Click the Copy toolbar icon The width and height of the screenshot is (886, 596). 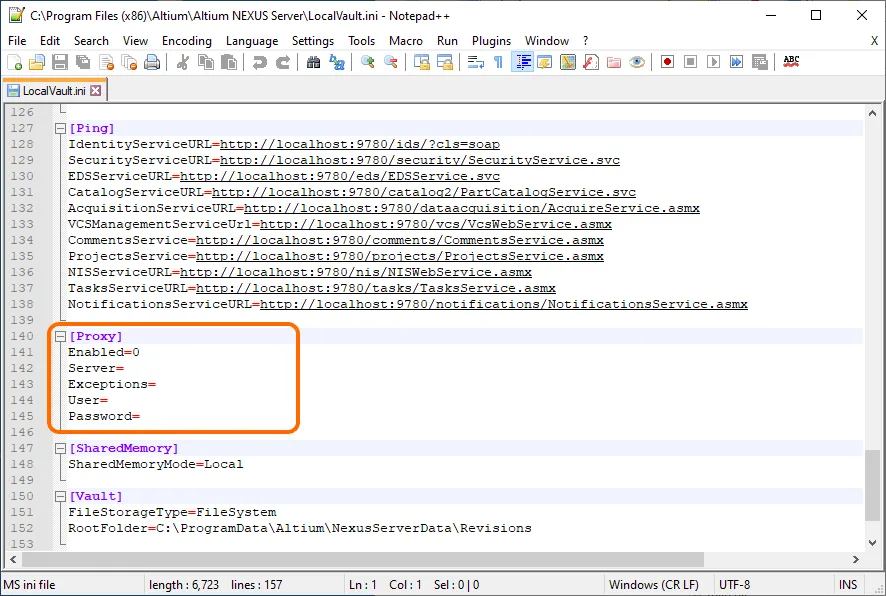tap(206, 62)
